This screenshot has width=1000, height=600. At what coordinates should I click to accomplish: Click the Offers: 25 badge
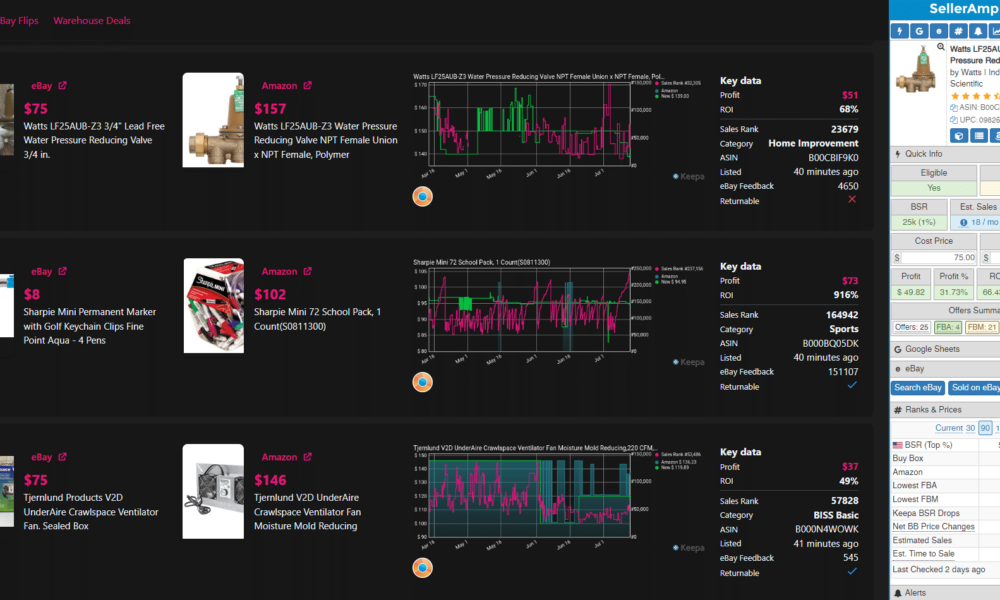click(x=911, y=327)
